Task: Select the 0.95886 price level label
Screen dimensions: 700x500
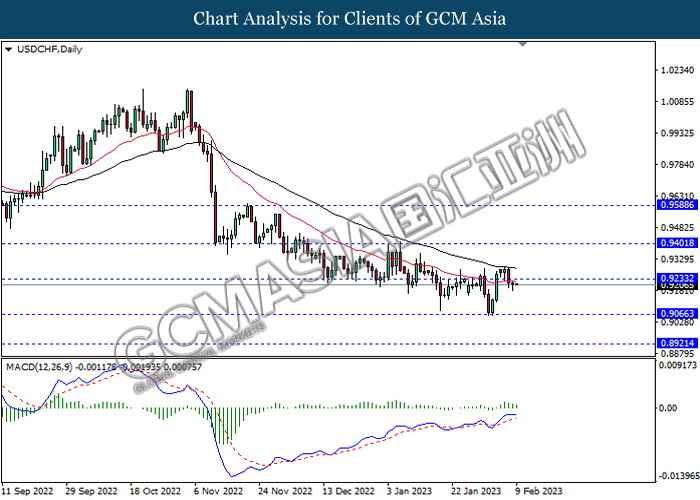Action: [x=677, y=205]
